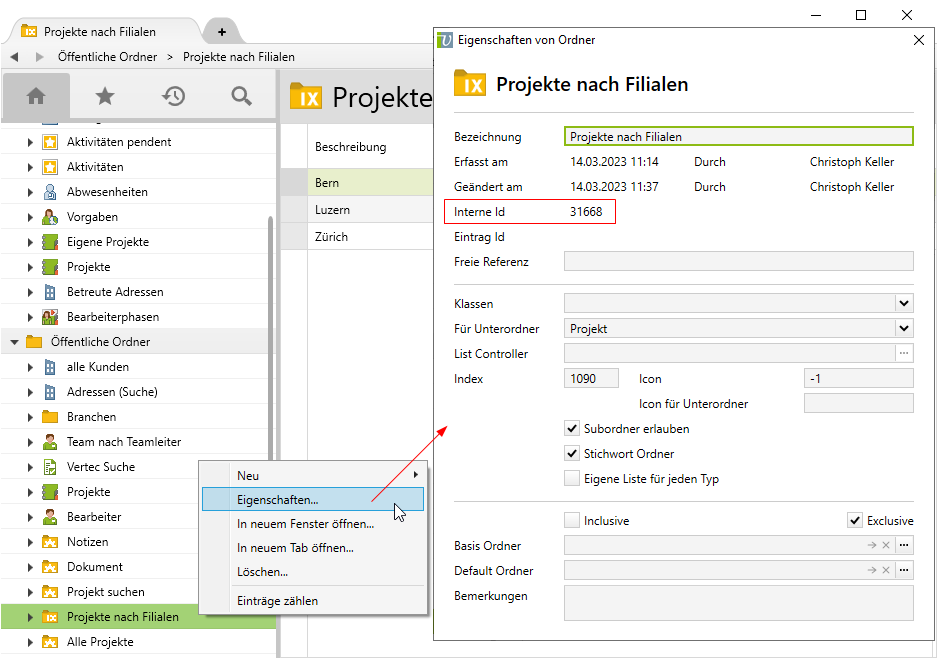The height and width of the screenshot is (659, 938).
Task: Open the Search magnifier icon
Action: pos(241,96)
